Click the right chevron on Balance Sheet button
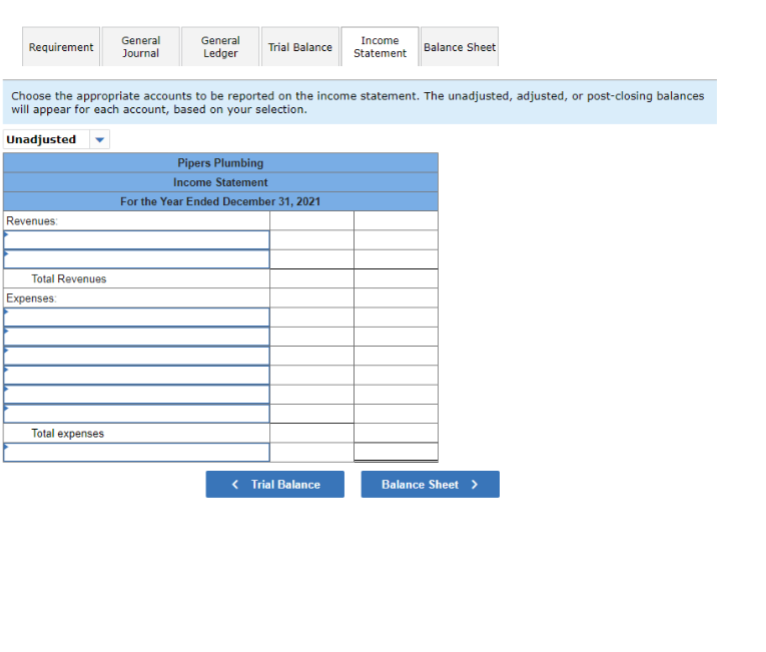766x652 pixels. coord(474,484)
